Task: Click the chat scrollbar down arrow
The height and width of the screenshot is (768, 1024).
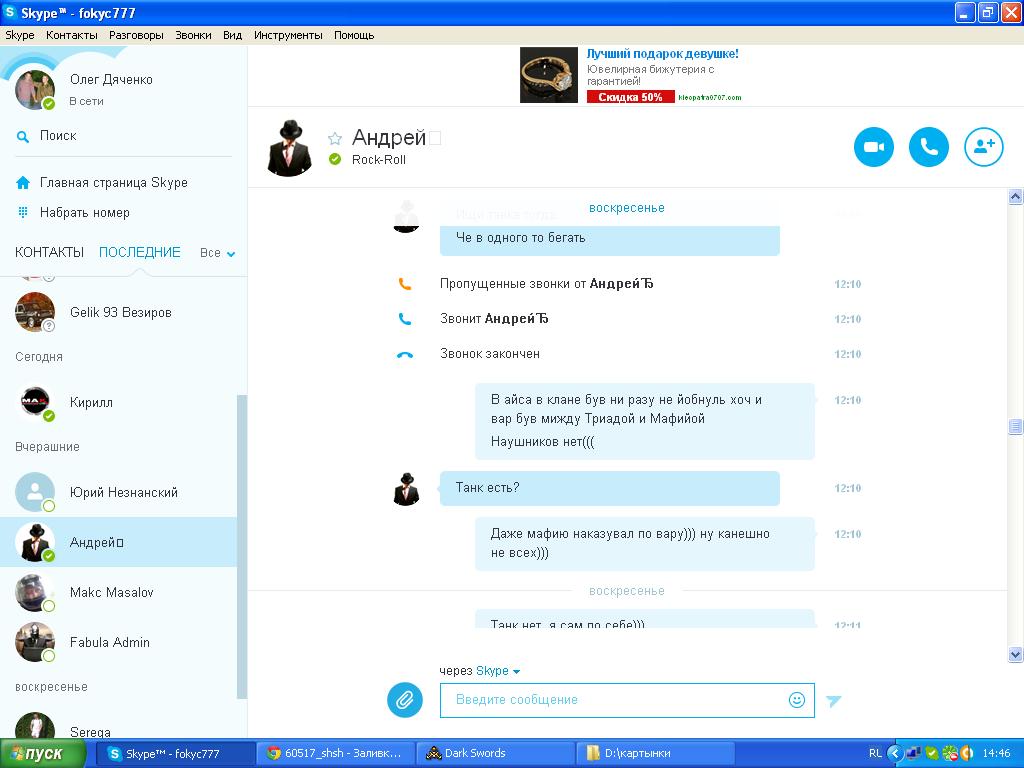Action: click(1016, 654)
